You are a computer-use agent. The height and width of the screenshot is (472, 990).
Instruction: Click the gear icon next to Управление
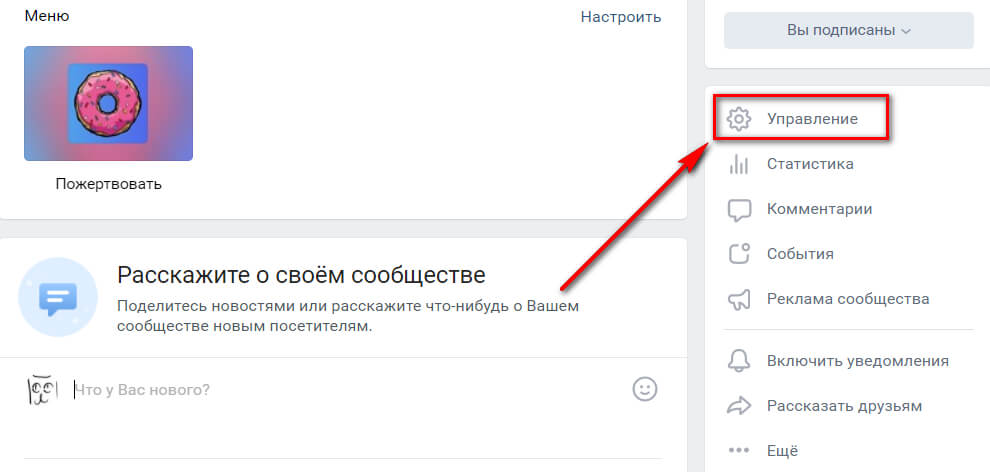[x=739, y=119]
